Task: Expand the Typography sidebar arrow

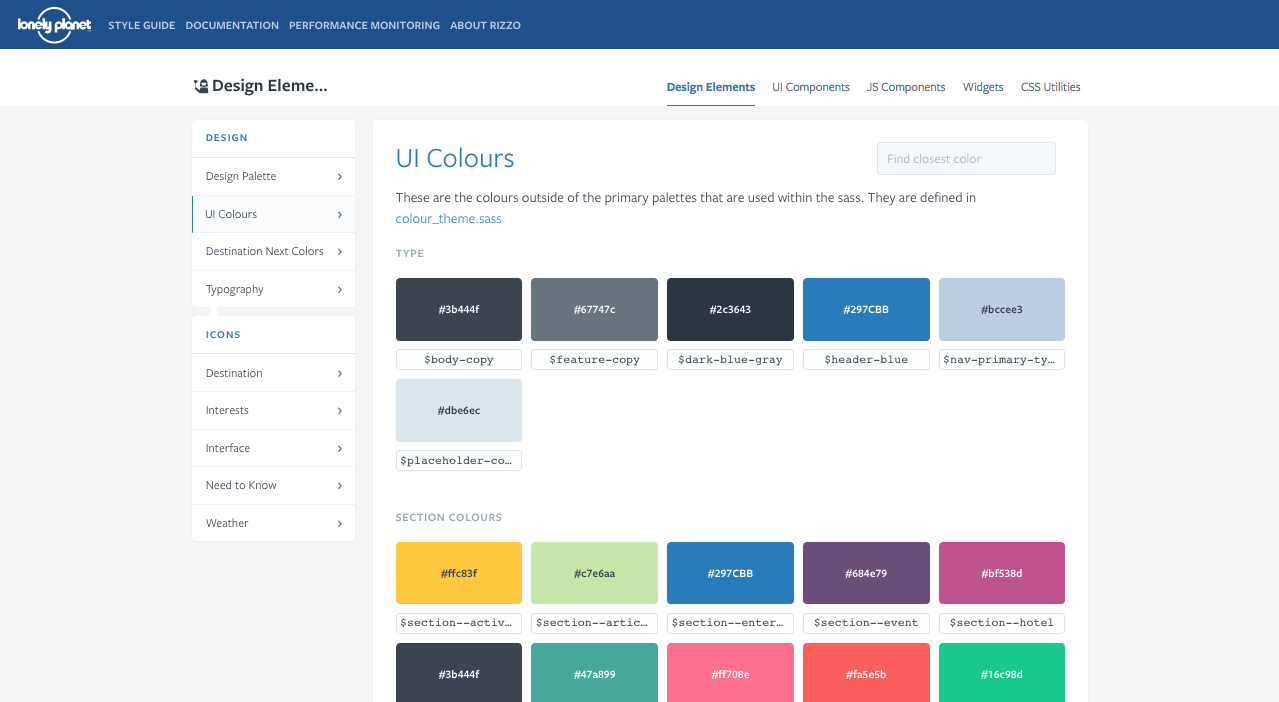Action: pyautogui.click(x=340, y=290)
